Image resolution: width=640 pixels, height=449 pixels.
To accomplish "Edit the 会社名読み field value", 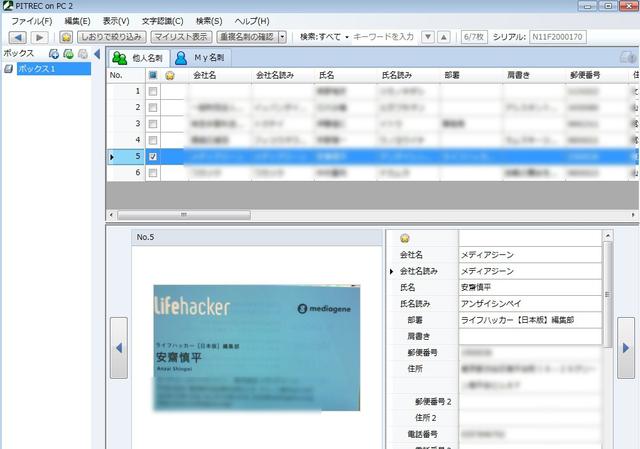I will click(530, 271).
